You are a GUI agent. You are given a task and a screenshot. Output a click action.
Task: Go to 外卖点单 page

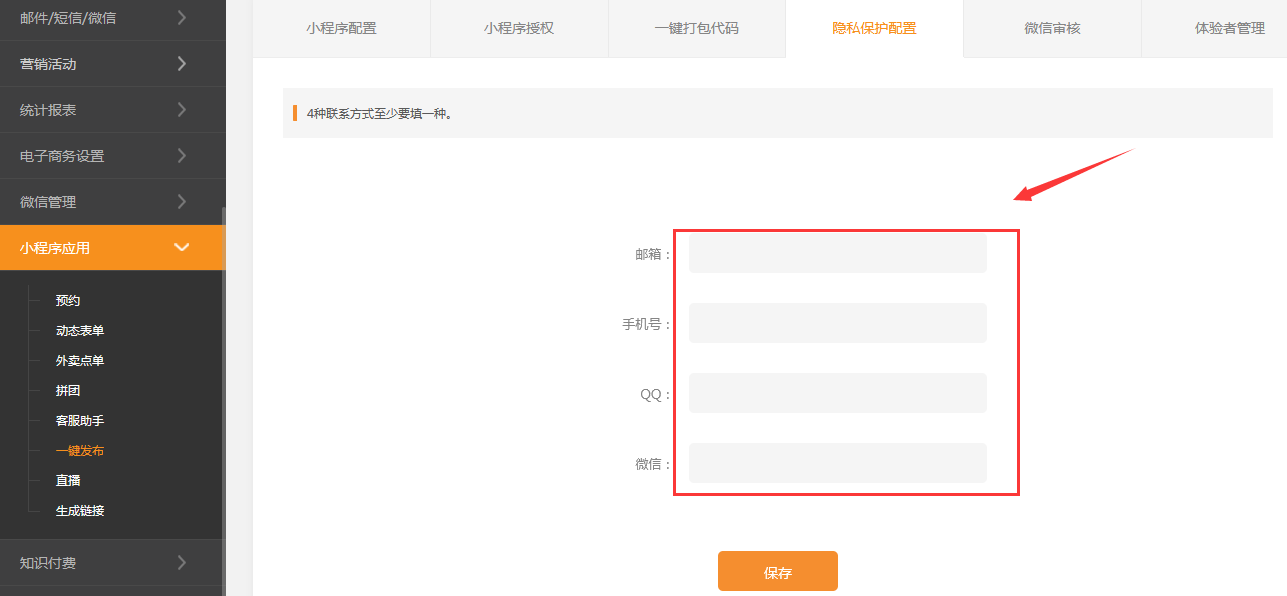80,361
